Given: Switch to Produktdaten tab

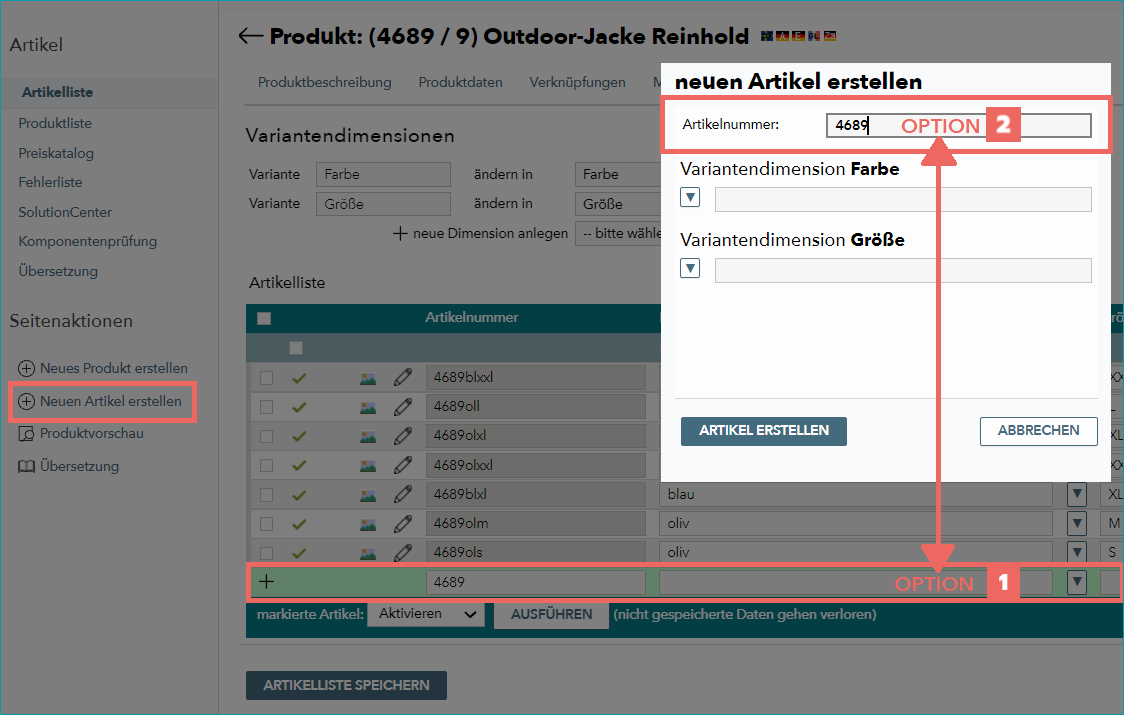Looking at the screenshot, I should [x=460, y=82].
